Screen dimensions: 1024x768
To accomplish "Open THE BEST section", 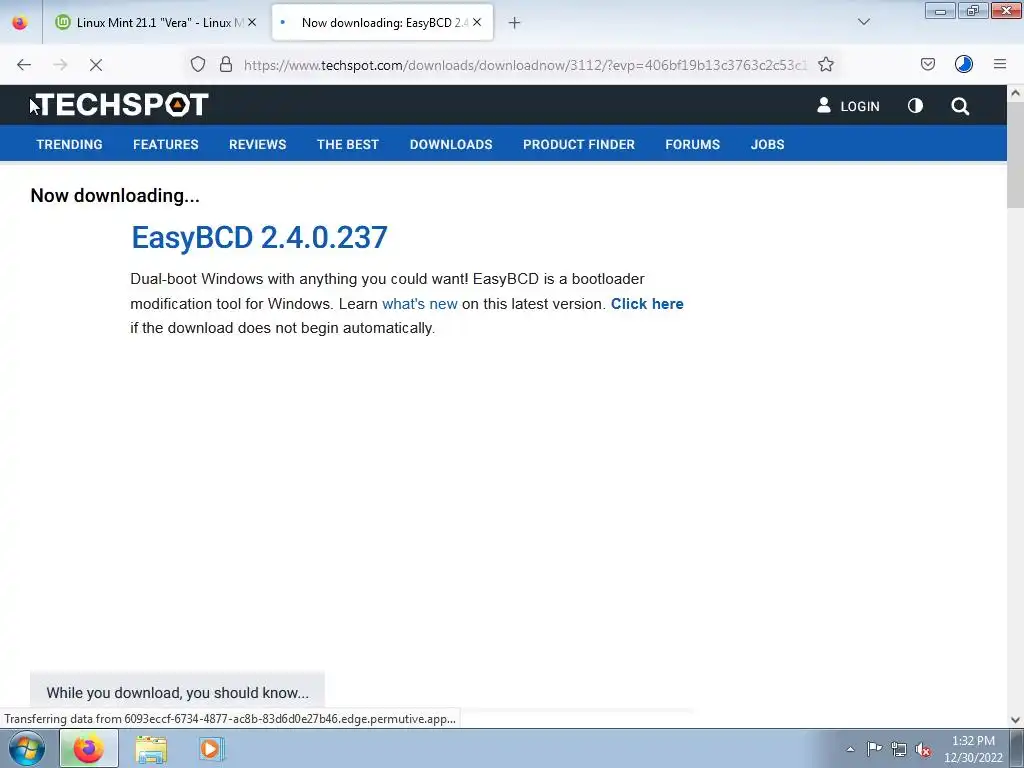I will point(348,144).
